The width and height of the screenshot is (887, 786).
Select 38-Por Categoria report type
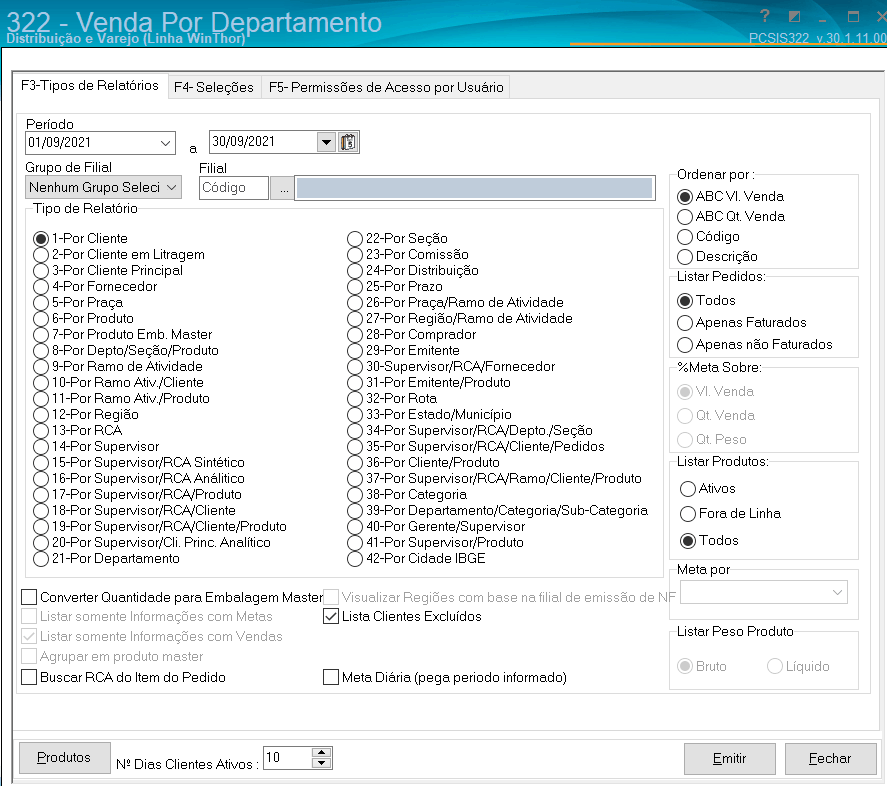pyautogui.click(x=355, y=495)
